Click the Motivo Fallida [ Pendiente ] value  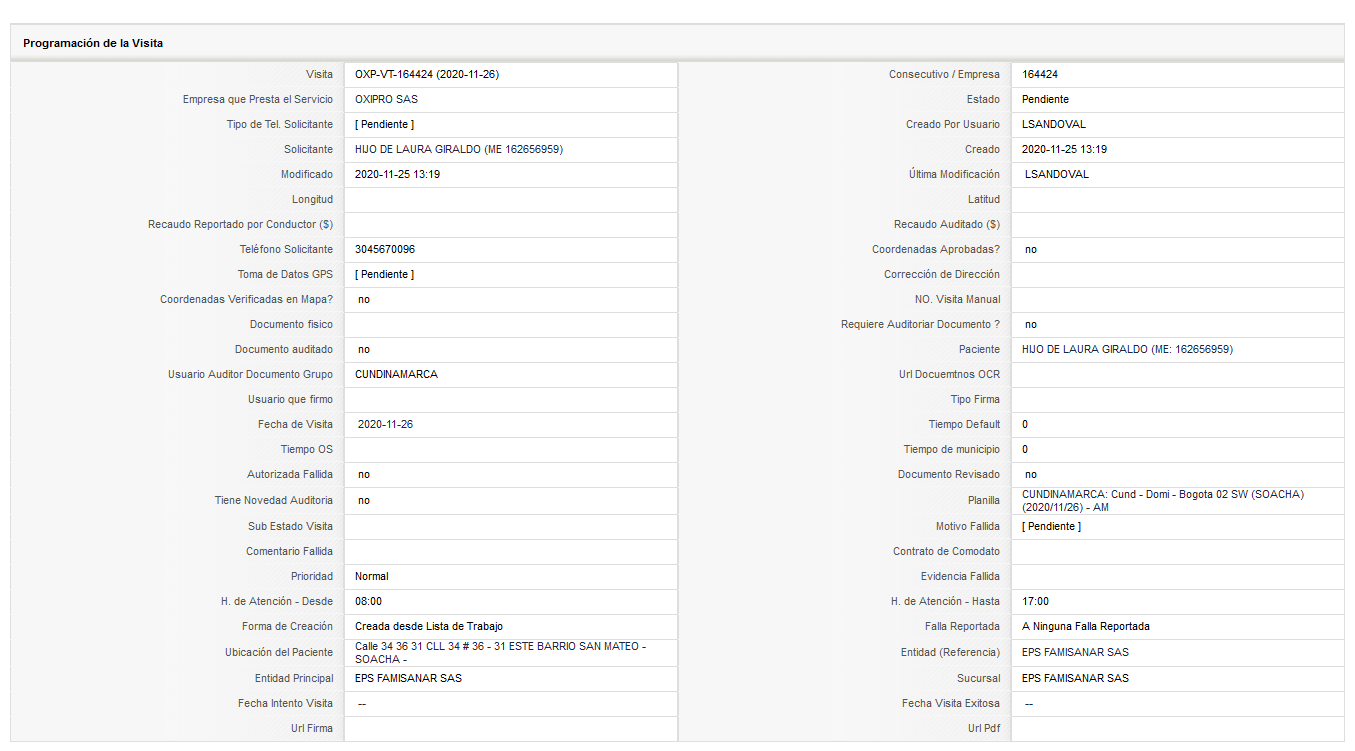click(x=1051, y=527)
